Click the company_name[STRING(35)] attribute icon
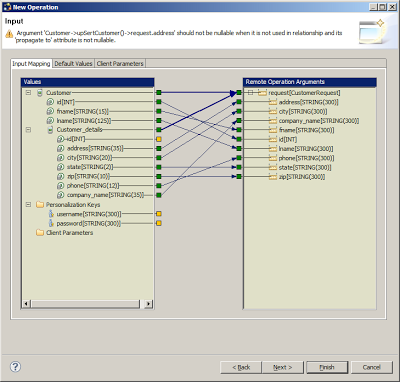400x382 pixels. pos(60,195)
